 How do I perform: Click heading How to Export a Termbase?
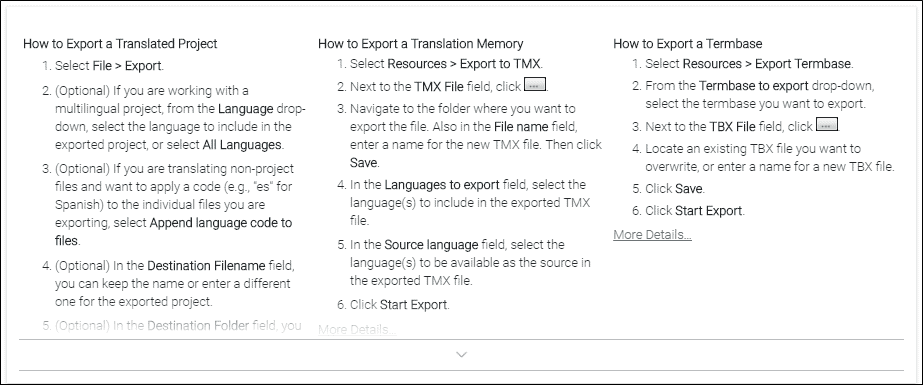point(688,44)
